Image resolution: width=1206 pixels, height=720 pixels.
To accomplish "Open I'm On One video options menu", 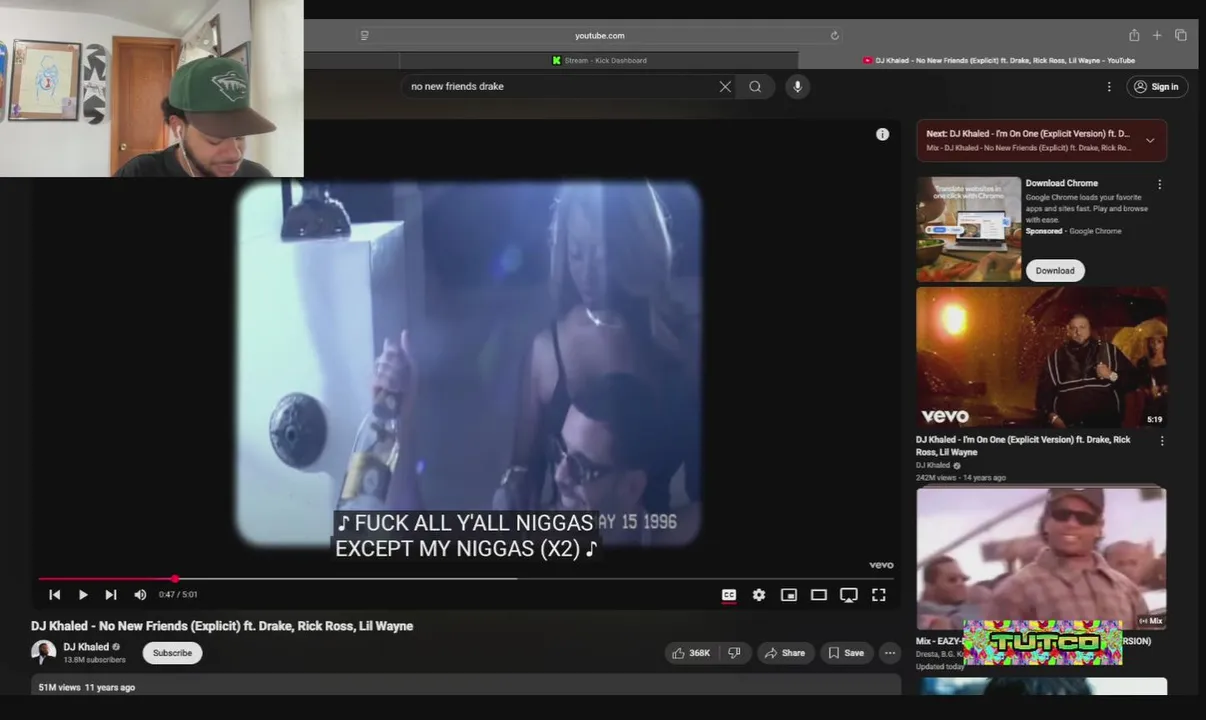I will coord(1162,441).
